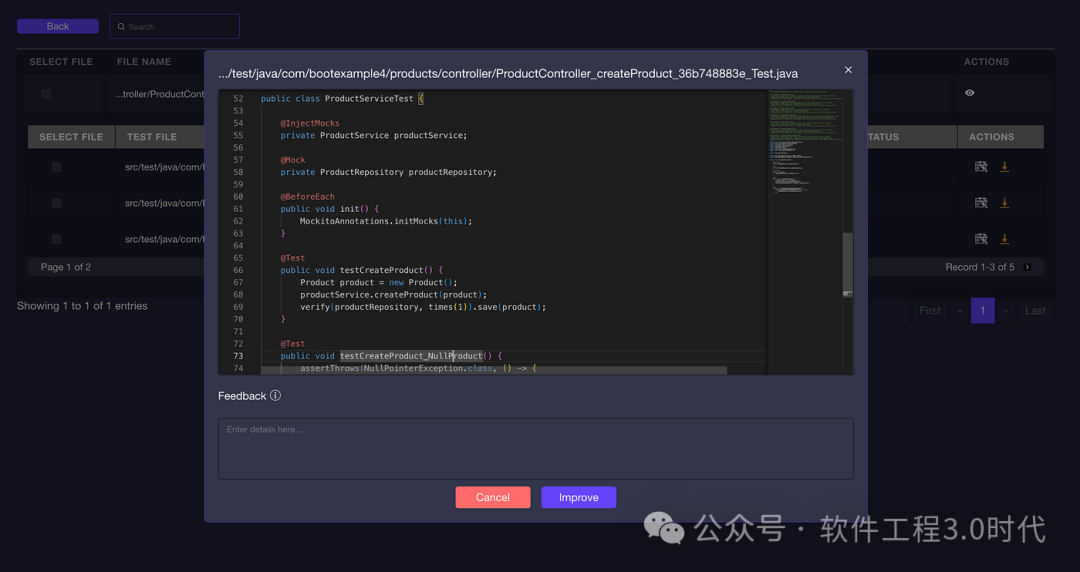The width and height of the screenshot is (1080, 572).
Task: Click 'Showing 1 to 1 of 1 entries' text
Action: tap(82, 306)
